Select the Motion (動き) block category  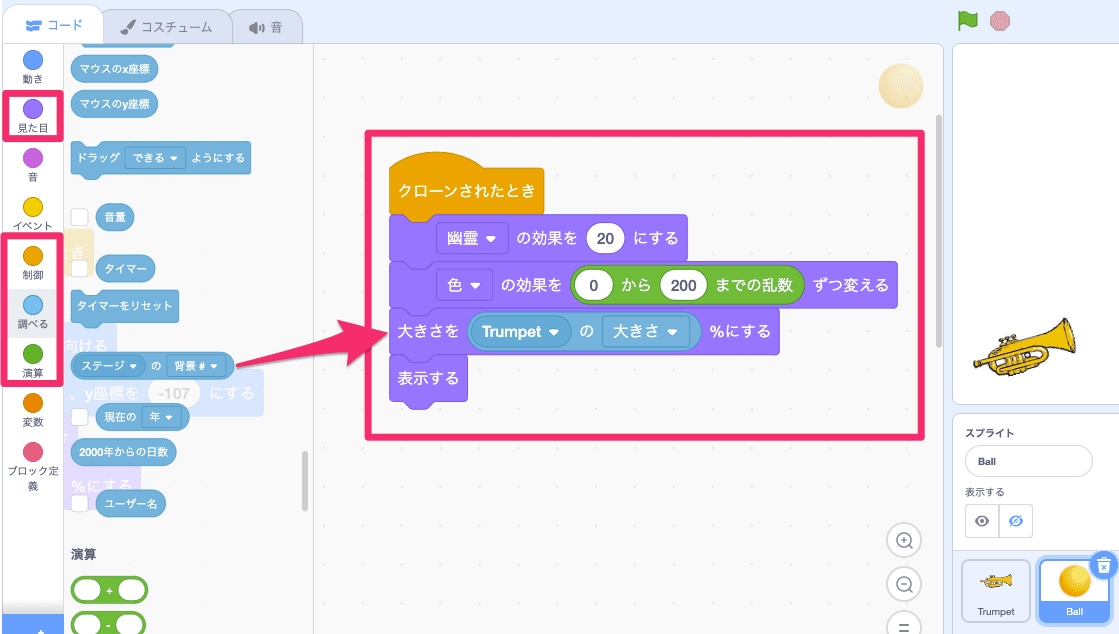[x=33, y=65]
